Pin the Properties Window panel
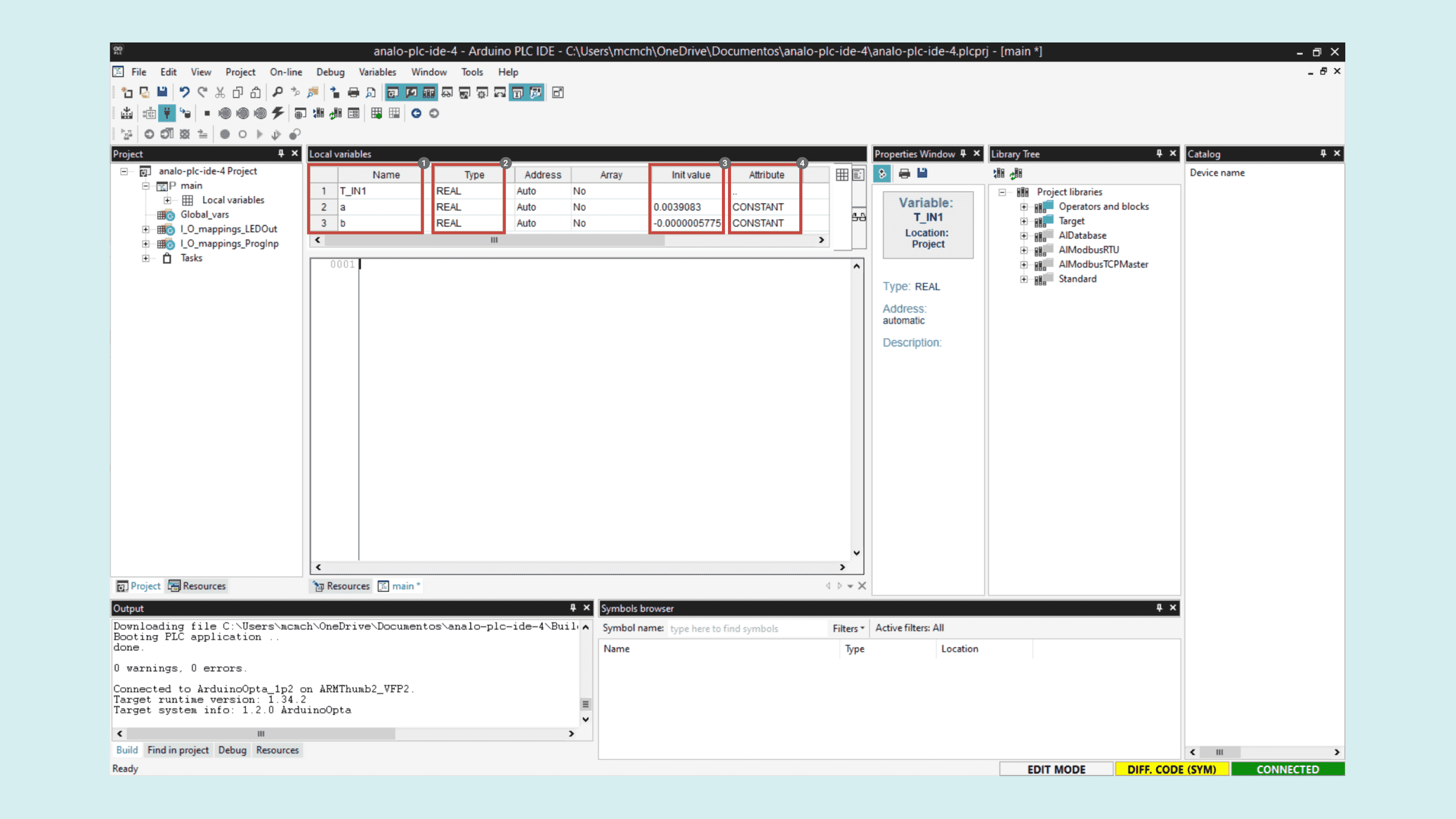 coord(963,153)
